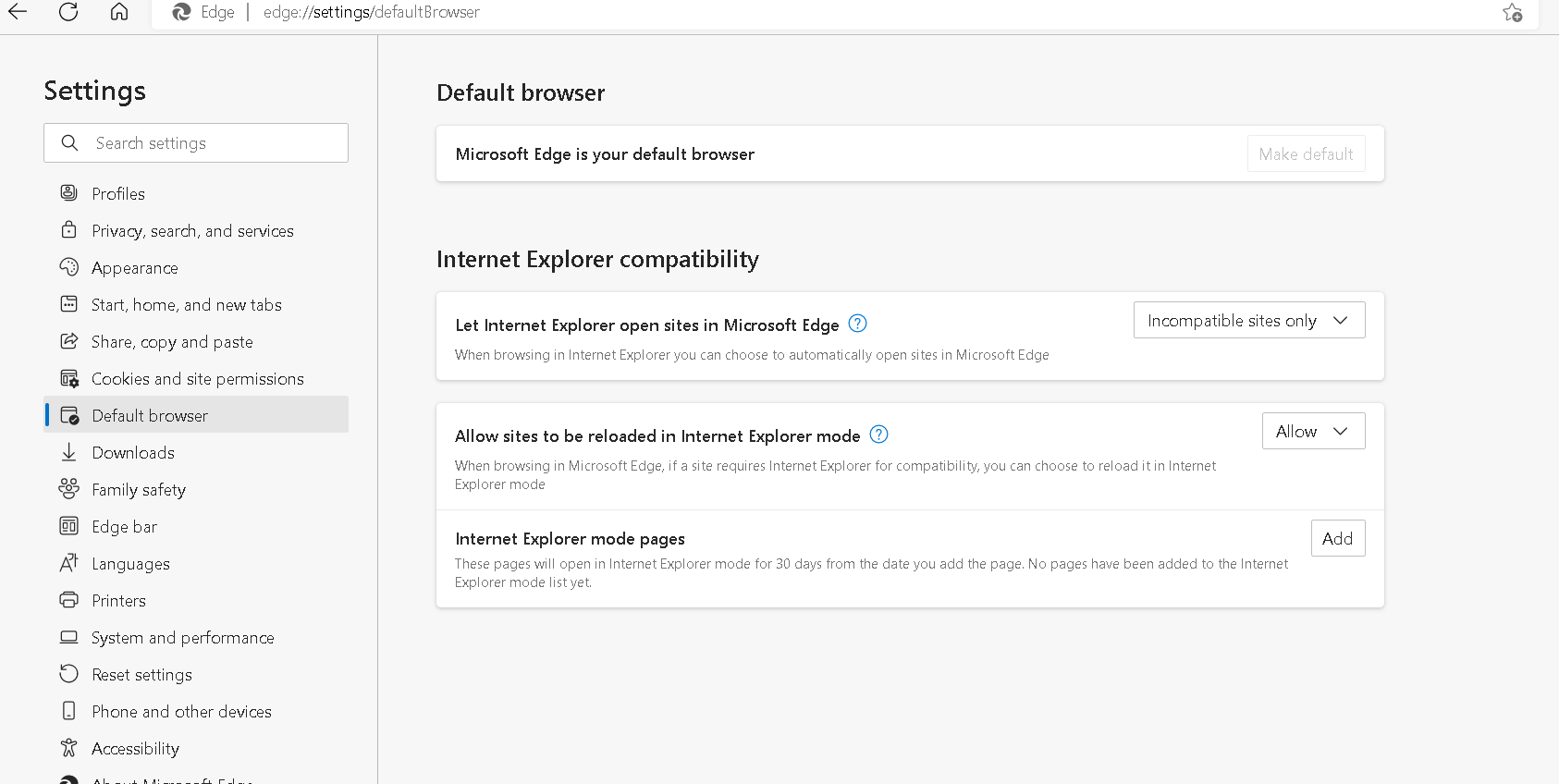Select Default browser in sidebar
This screenshot has width=1559, height=784.
(196, 415)
